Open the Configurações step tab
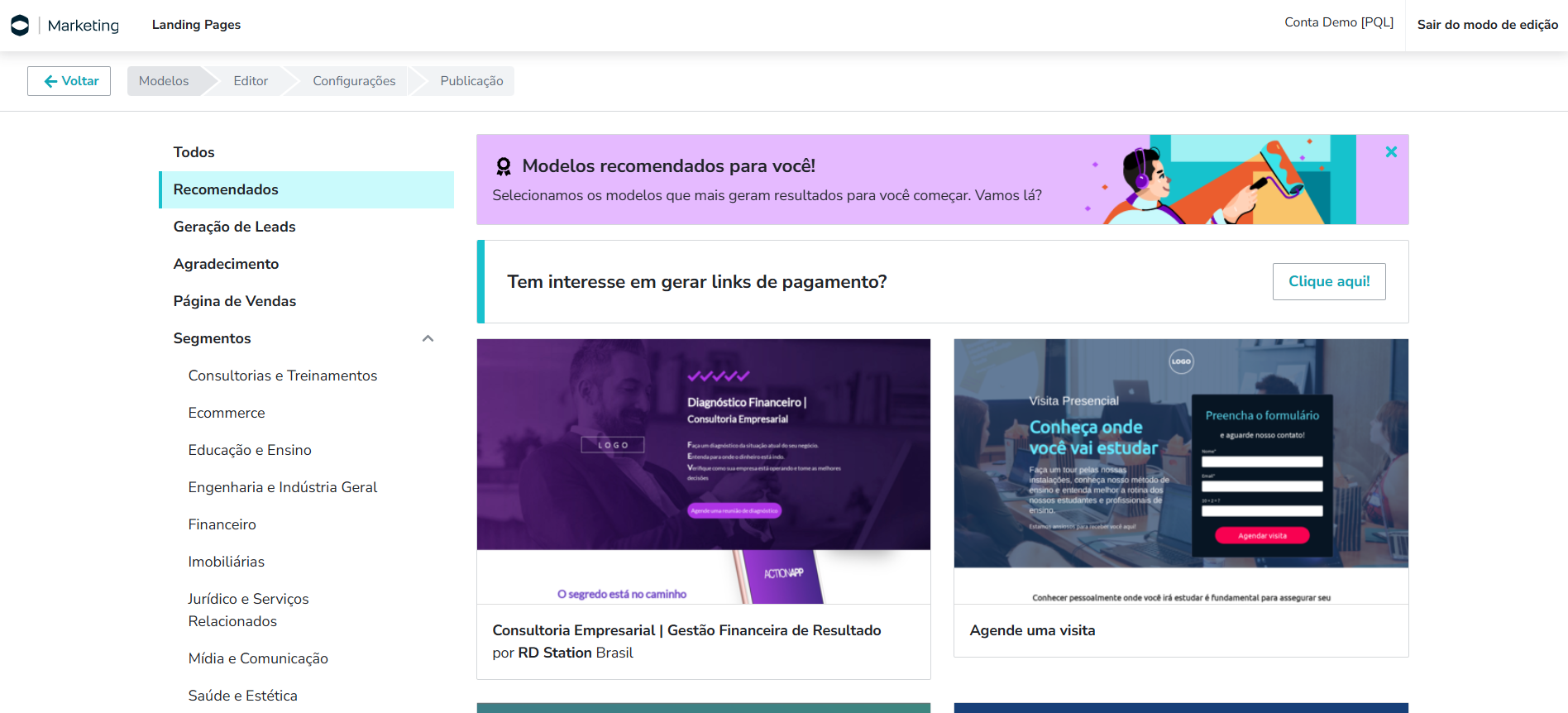Image resolution: width=1568 pixels, height=713 pixels. [x=354, y=81]
